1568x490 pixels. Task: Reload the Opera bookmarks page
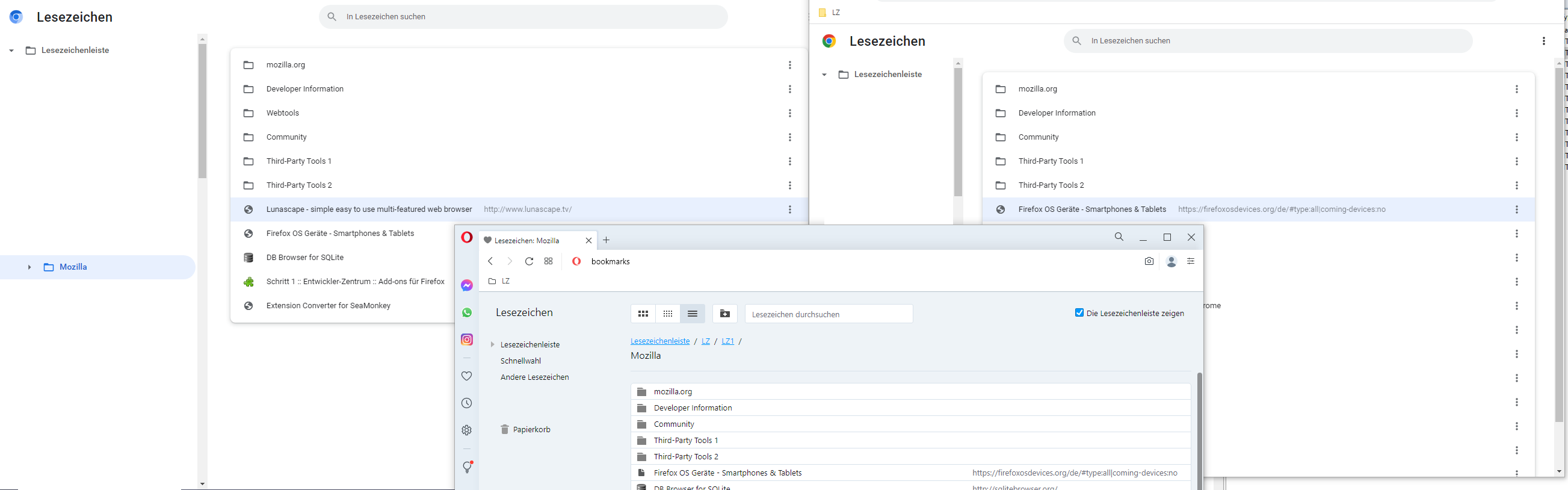click(x=529, y=261)
